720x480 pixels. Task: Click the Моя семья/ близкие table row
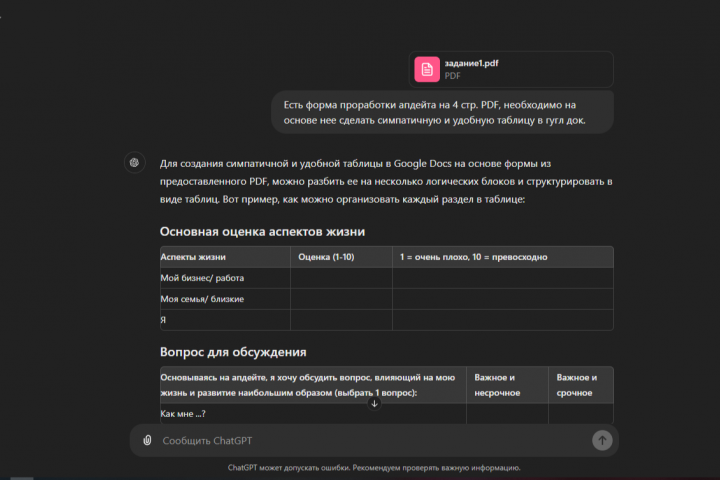click(387, 299)
